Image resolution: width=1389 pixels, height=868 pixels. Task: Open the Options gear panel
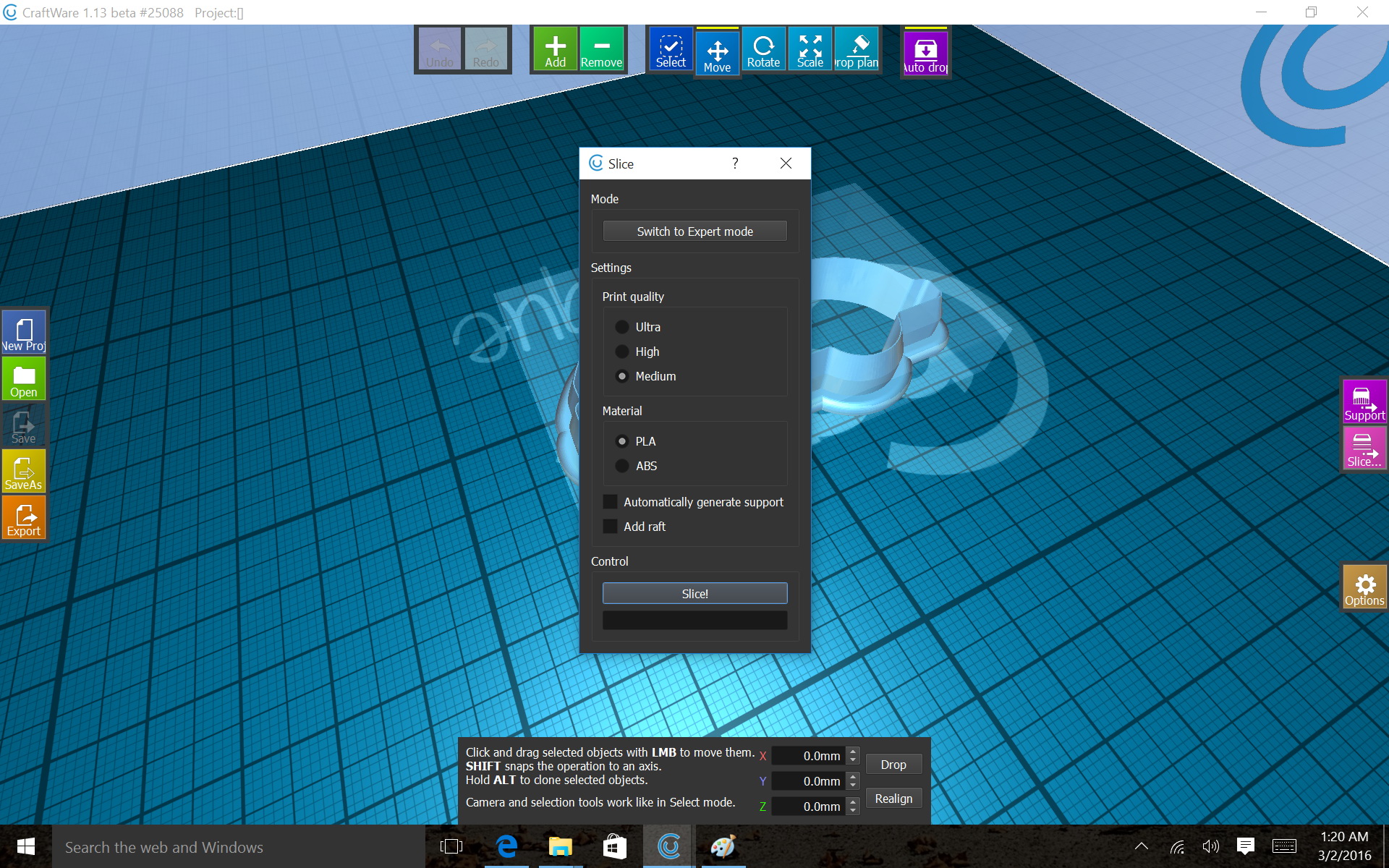1364,587
